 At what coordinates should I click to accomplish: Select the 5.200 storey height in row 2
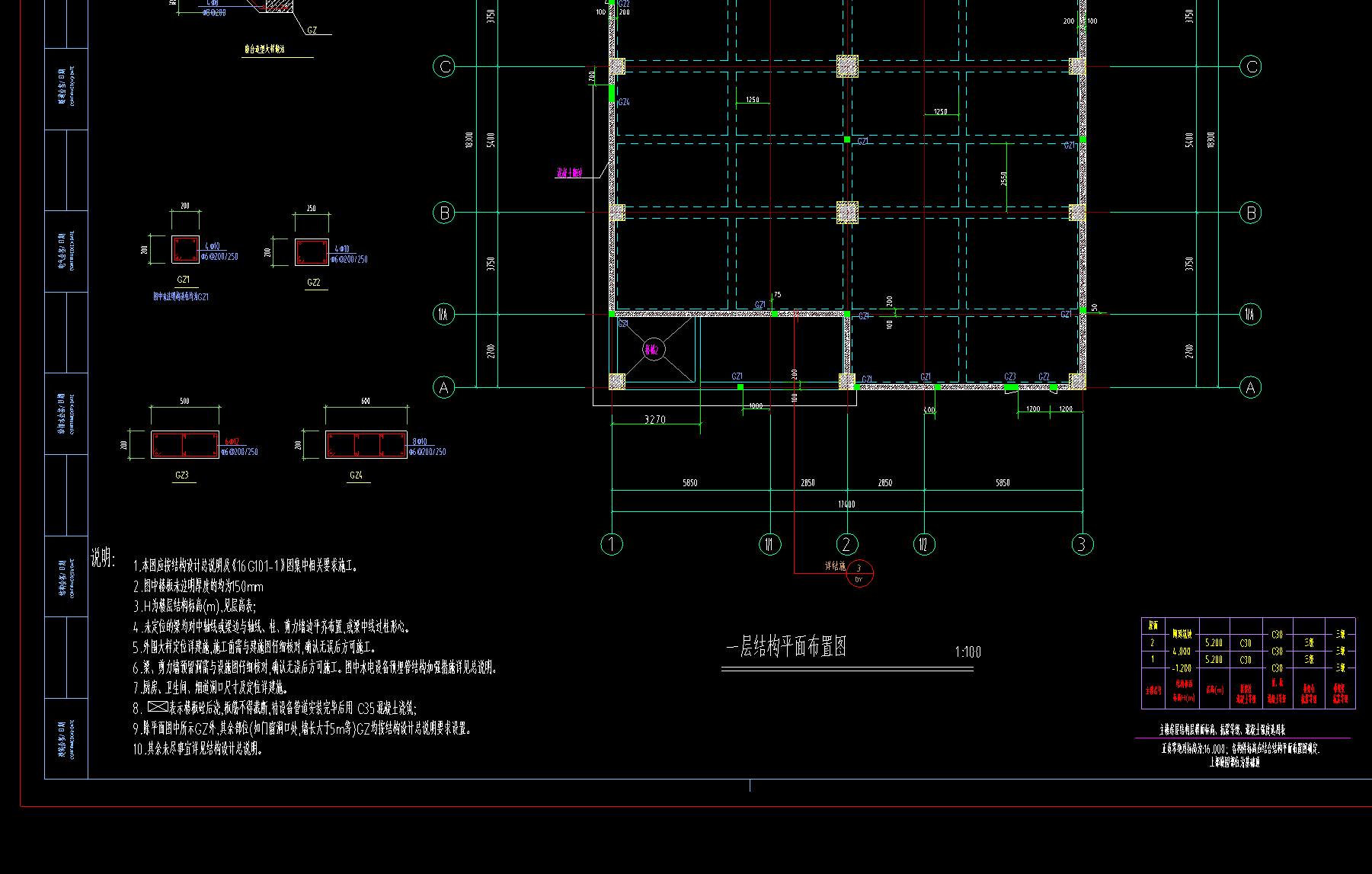pos(1214,643)
